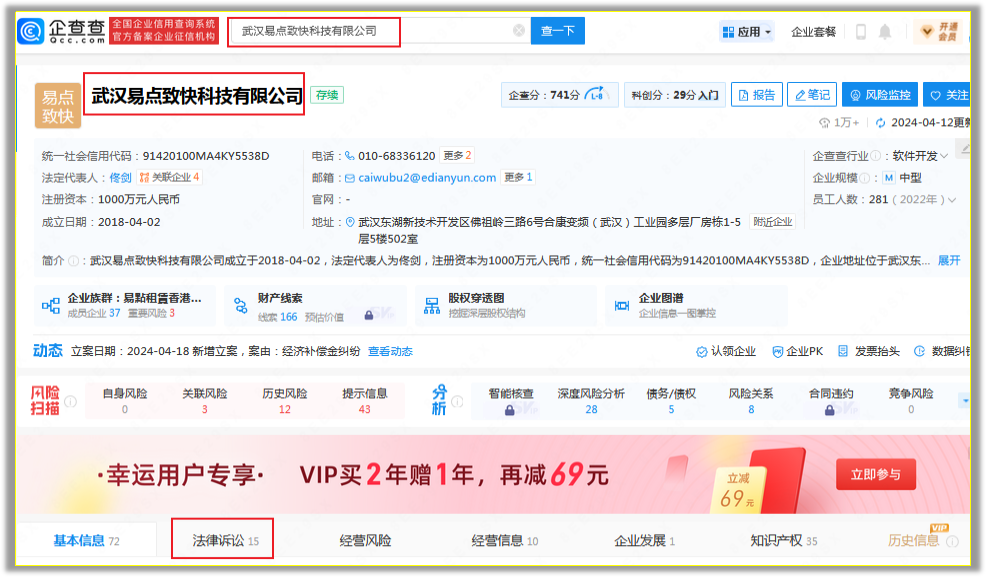
Task: Click the 附近企业 nearby companies tag
Action: pos(772,222)
